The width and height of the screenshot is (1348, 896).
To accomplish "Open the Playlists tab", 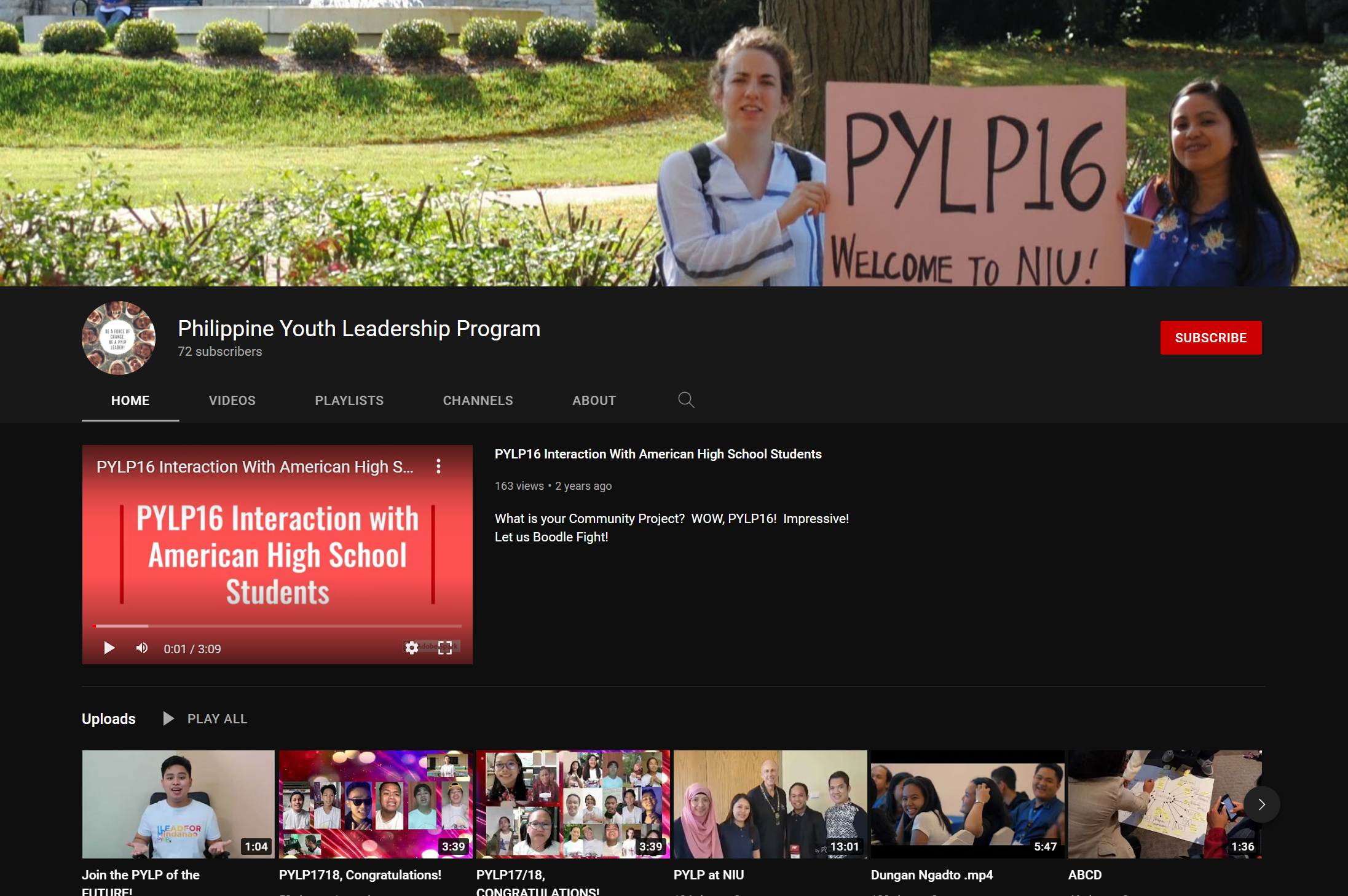I will (x=349, y=401).
